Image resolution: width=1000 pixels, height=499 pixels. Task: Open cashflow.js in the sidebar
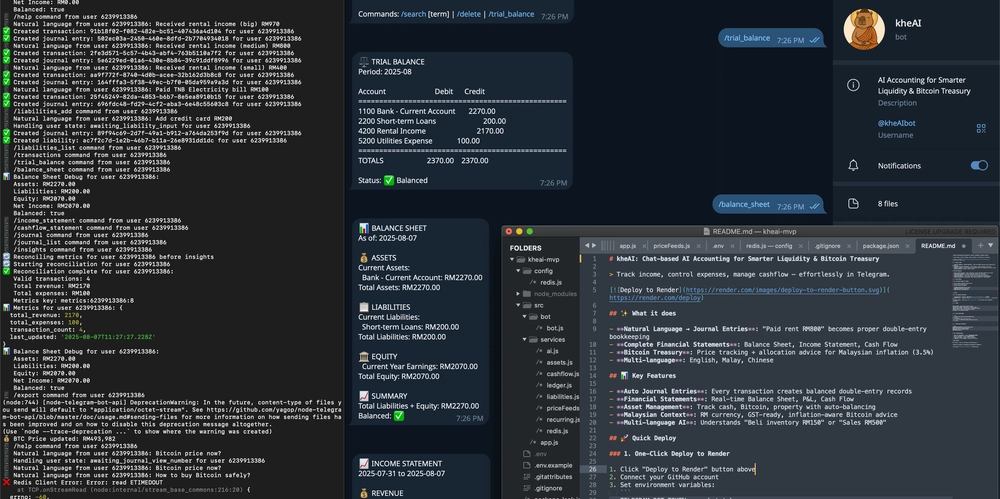(562, 374)
